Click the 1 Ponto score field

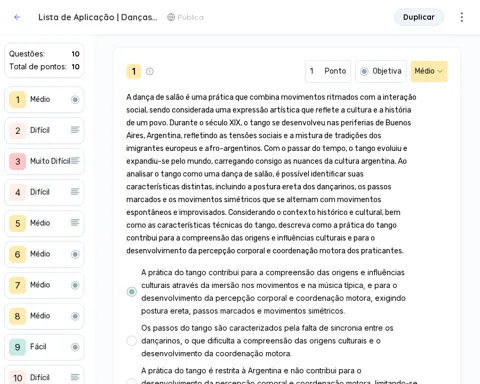pos(328,71)
